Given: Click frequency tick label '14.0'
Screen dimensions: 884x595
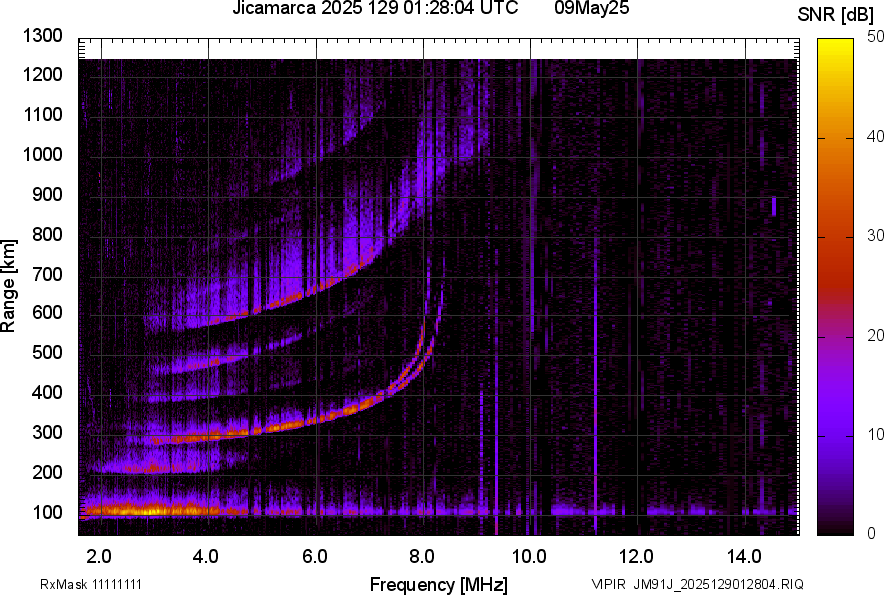Looking at the screenshot, I should click(744, 557).
